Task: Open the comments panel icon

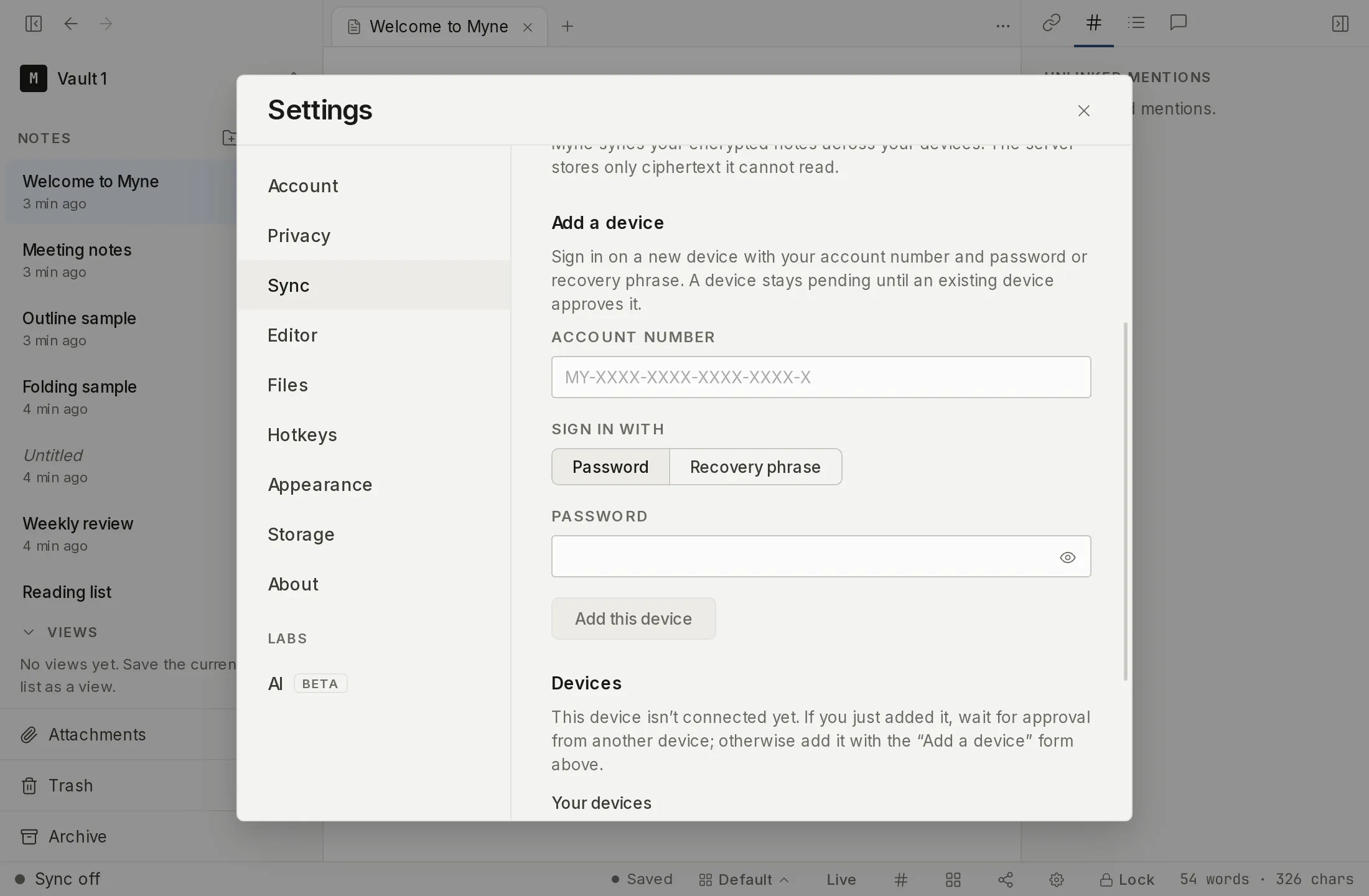Action: pyautogui.click(x=1179, y=23)
